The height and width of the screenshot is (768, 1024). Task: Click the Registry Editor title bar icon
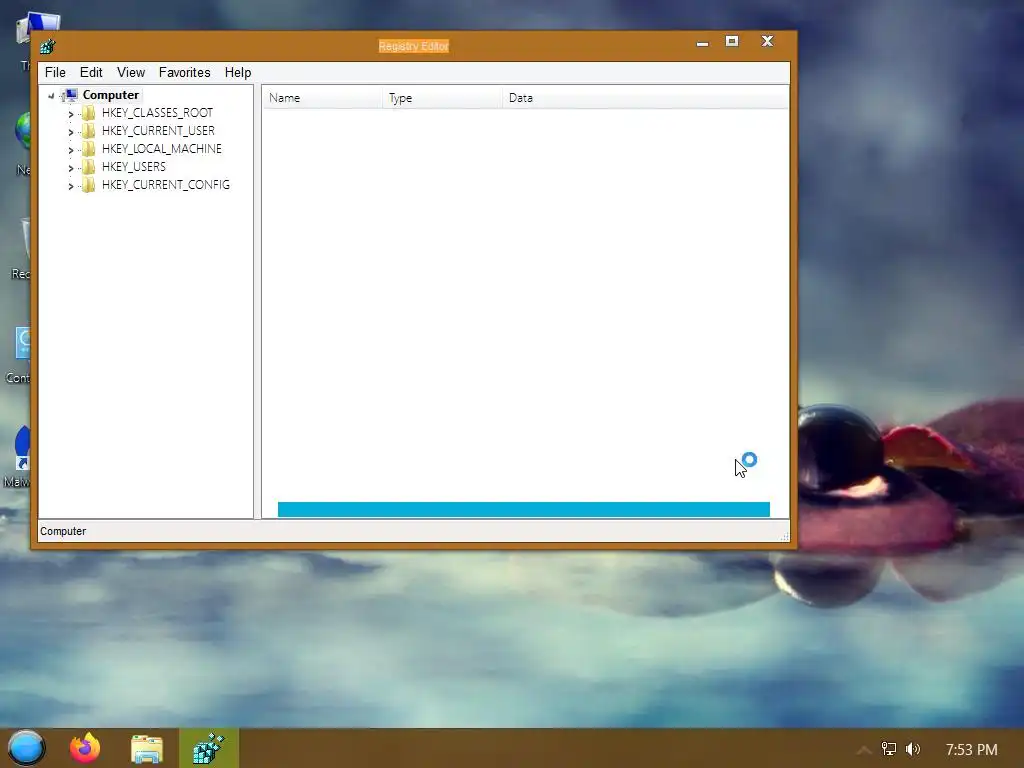point(48,46)
